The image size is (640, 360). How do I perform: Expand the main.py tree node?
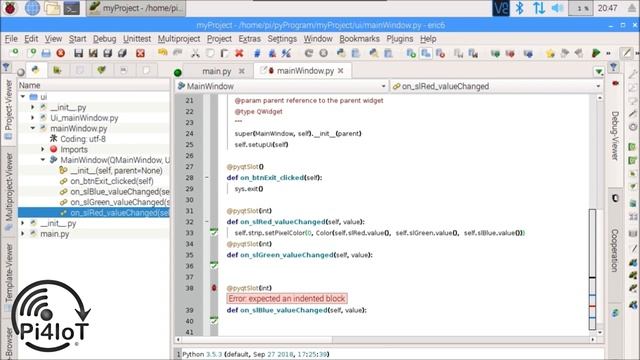pyautogui.click(x=23, y=234)
